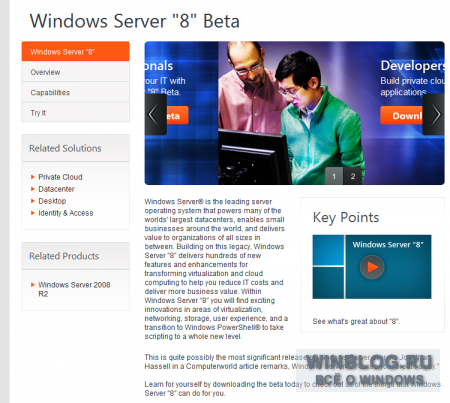Click the Related Solutions panel header

(76, 148)
